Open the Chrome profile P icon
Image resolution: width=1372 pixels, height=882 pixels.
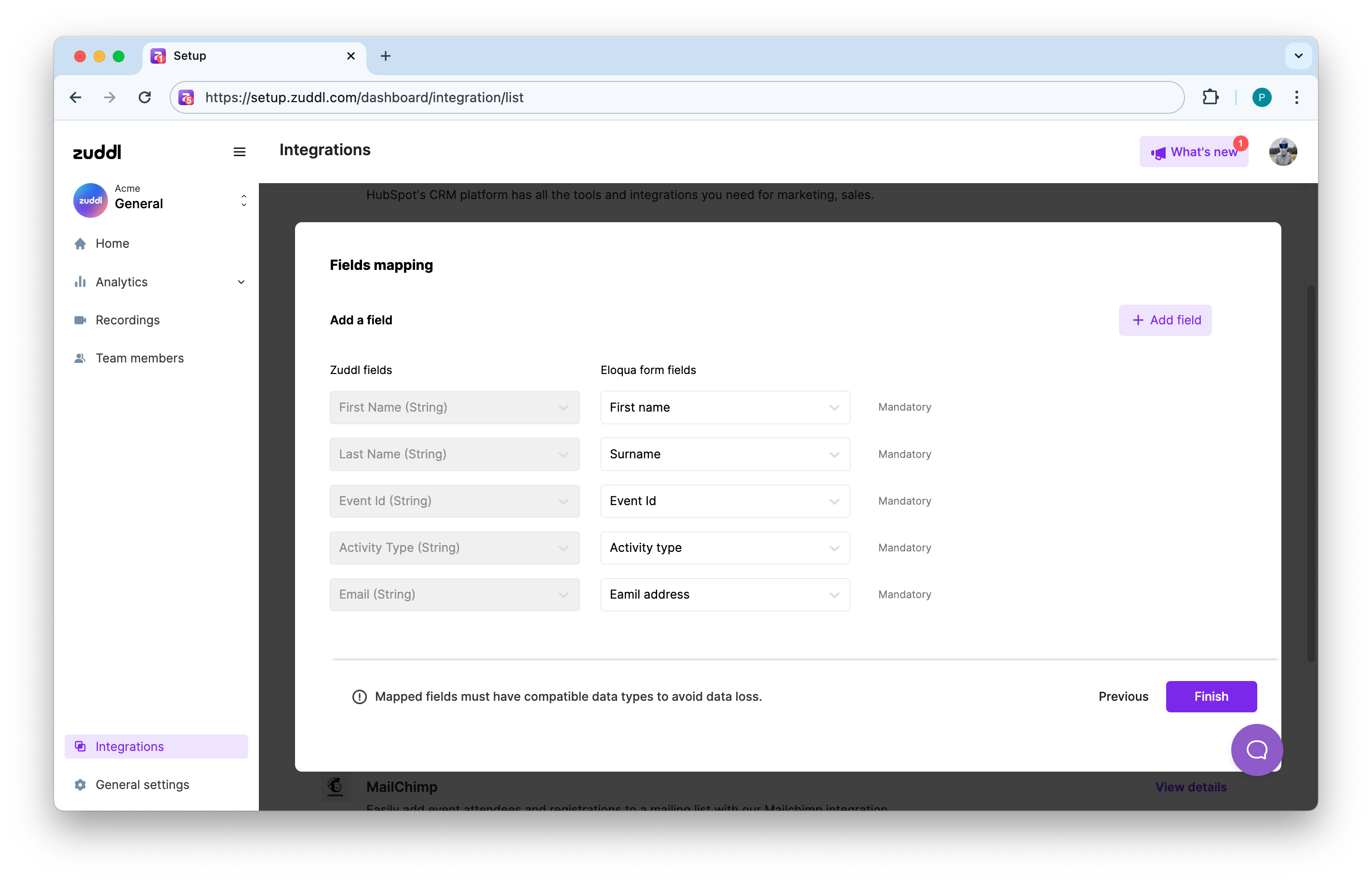(x=1262, y=97)
